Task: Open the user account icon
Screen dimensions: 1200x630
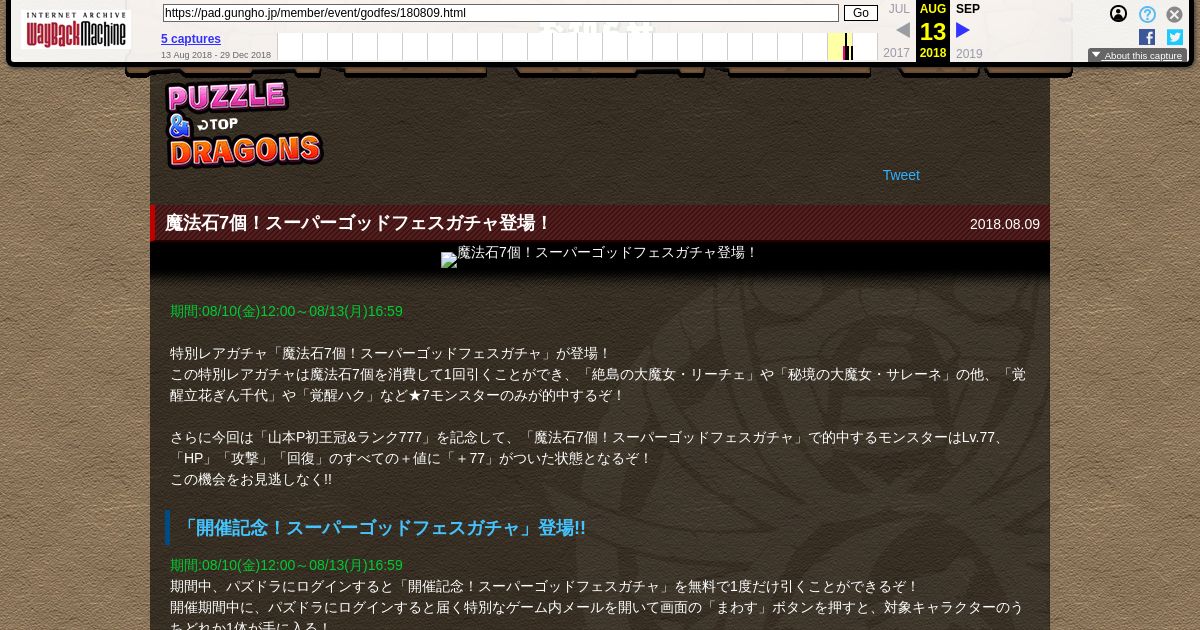Action: [x=1118, y=14]
